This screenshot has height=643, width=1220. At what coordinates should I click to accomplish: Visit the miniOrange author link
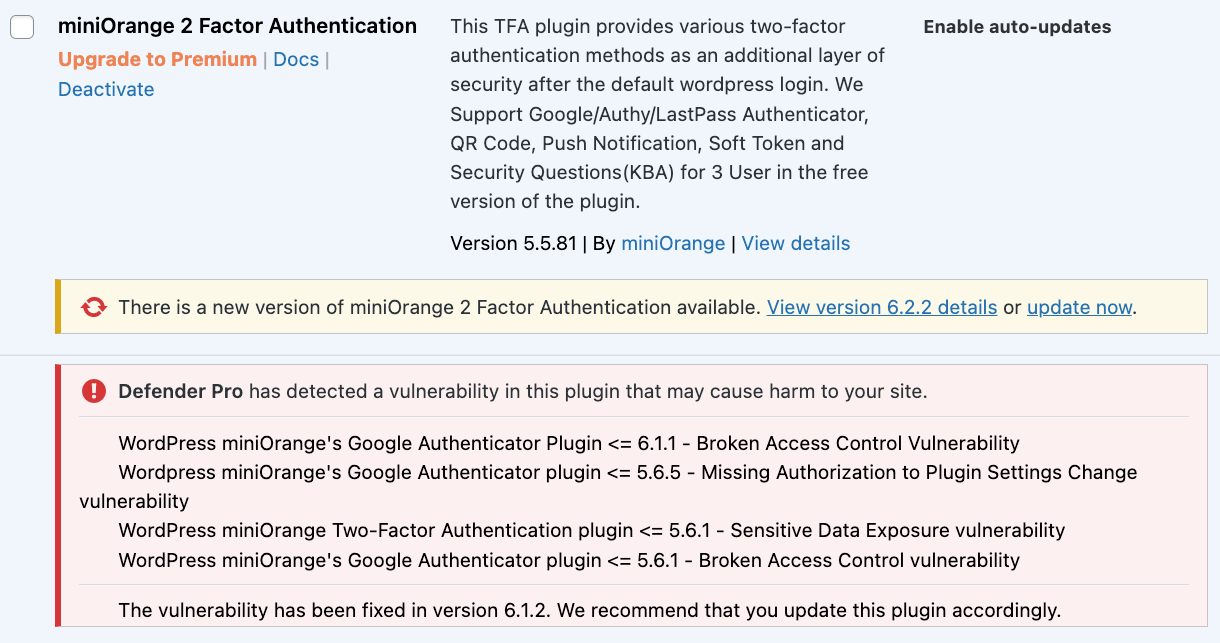(x=673, y=243)
